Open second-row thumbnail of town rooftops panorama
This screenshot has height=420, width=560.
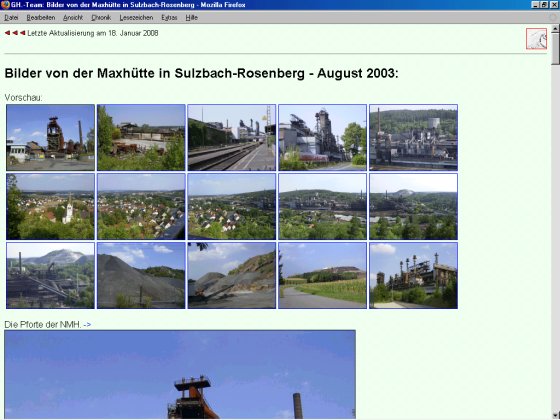pyautogui.click(x=141, y=206)
